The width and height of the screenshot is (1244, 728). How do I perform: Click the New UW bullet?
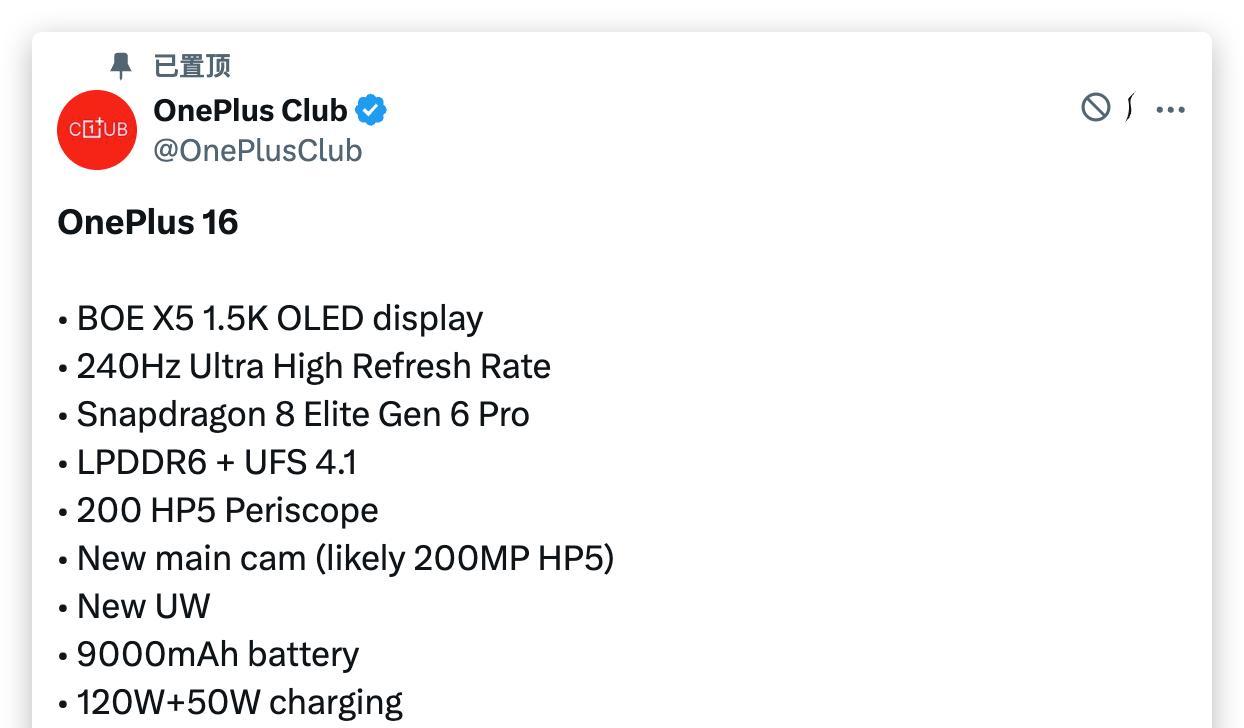[x=143, y=606]
